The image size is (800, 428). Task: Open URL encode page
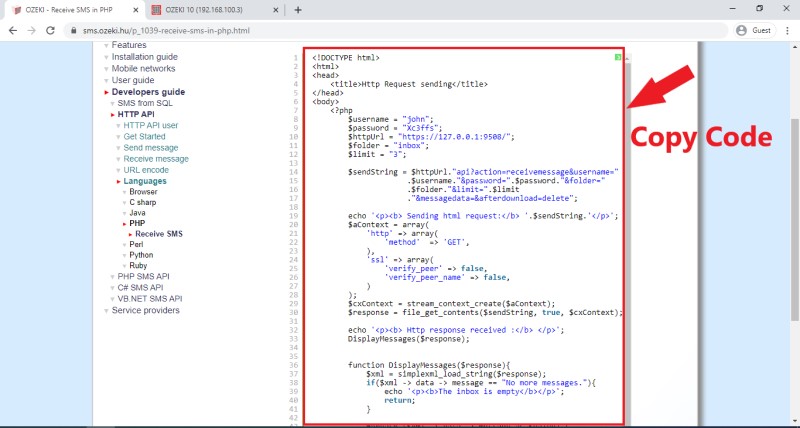(x=146, y=170)
